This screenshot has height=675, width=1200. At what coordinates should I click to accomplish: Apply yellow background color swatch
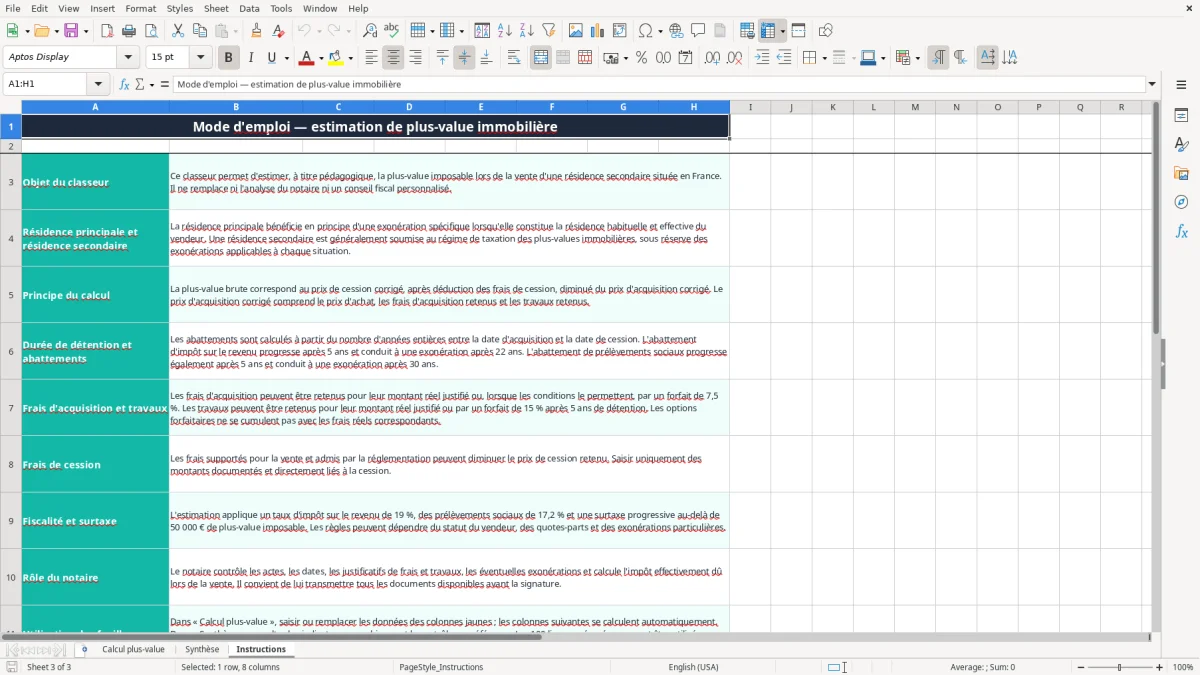(338, 58)
